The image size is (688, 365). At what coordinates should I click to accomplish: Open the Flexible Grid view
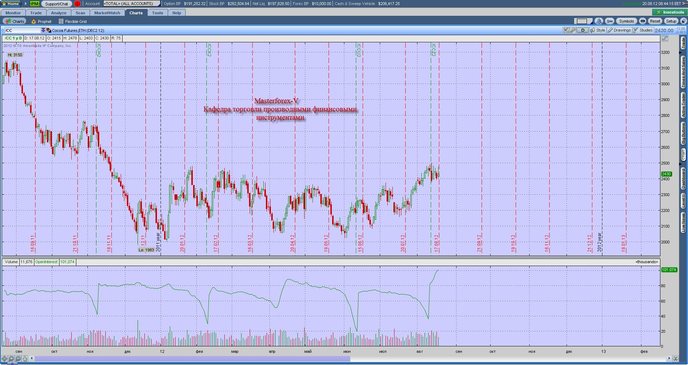pos(73,21)
